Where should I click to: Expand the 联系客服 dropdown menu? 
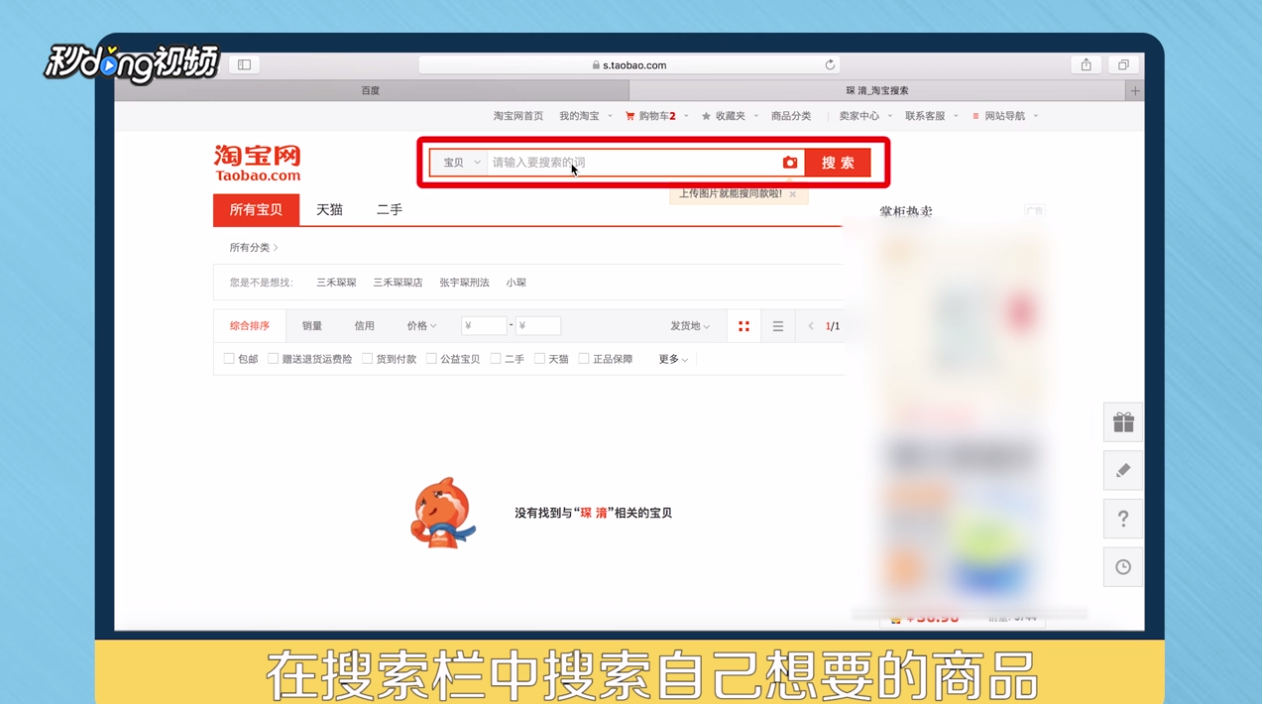click(931, 116)
